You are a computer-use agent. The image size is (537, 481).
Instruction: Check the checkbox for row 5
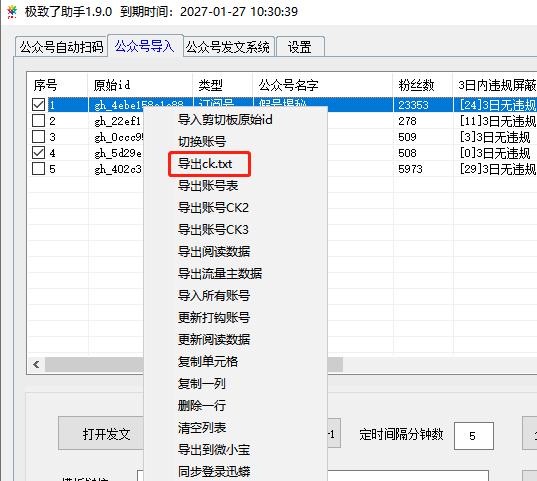[x=38, y=169]
